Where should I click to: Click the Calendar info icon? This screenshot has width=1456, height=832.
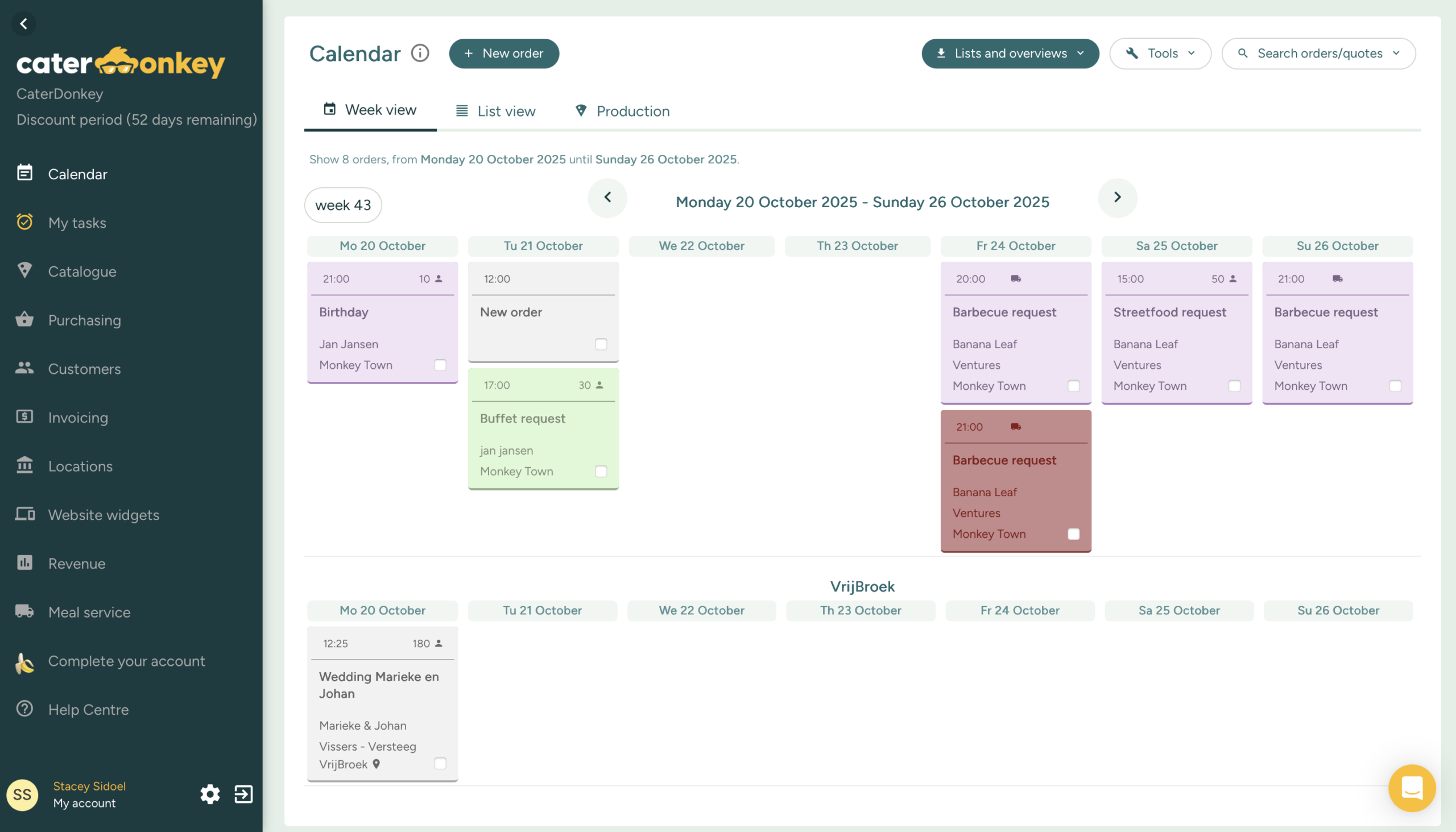pyautogui.click(x=420, y=53)
